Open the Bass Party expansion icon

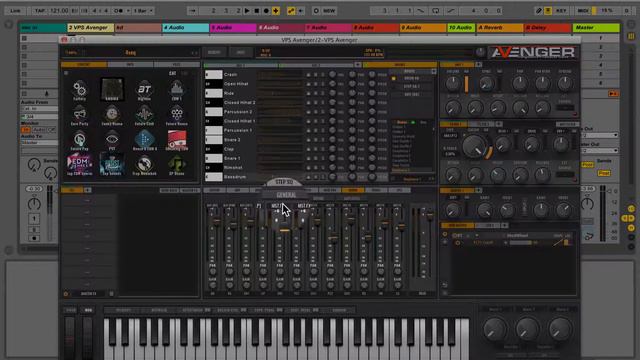(79, 116)
